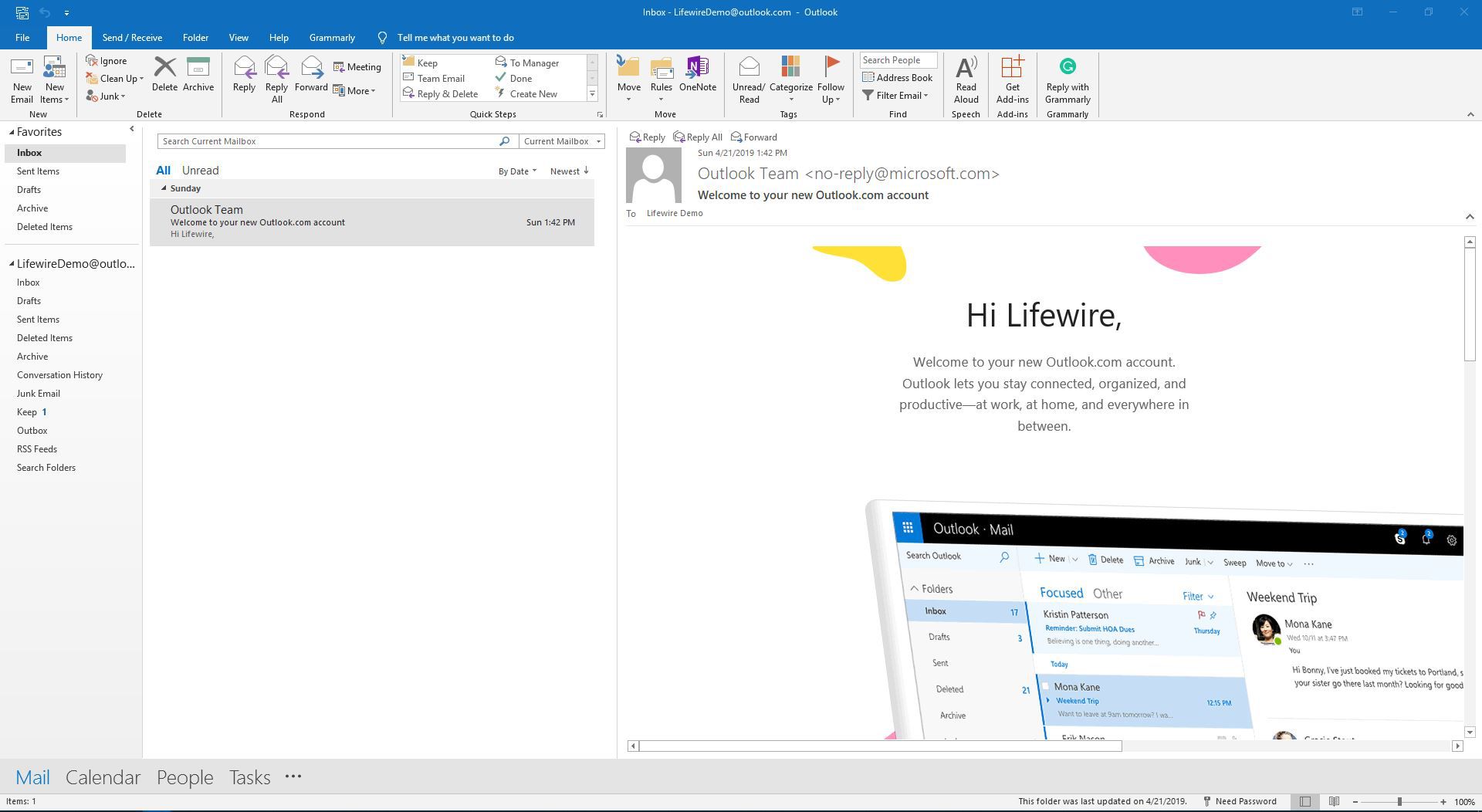Click the OneNote icon
Viewport: 1482px width, 812px height.
click(697, 67)
